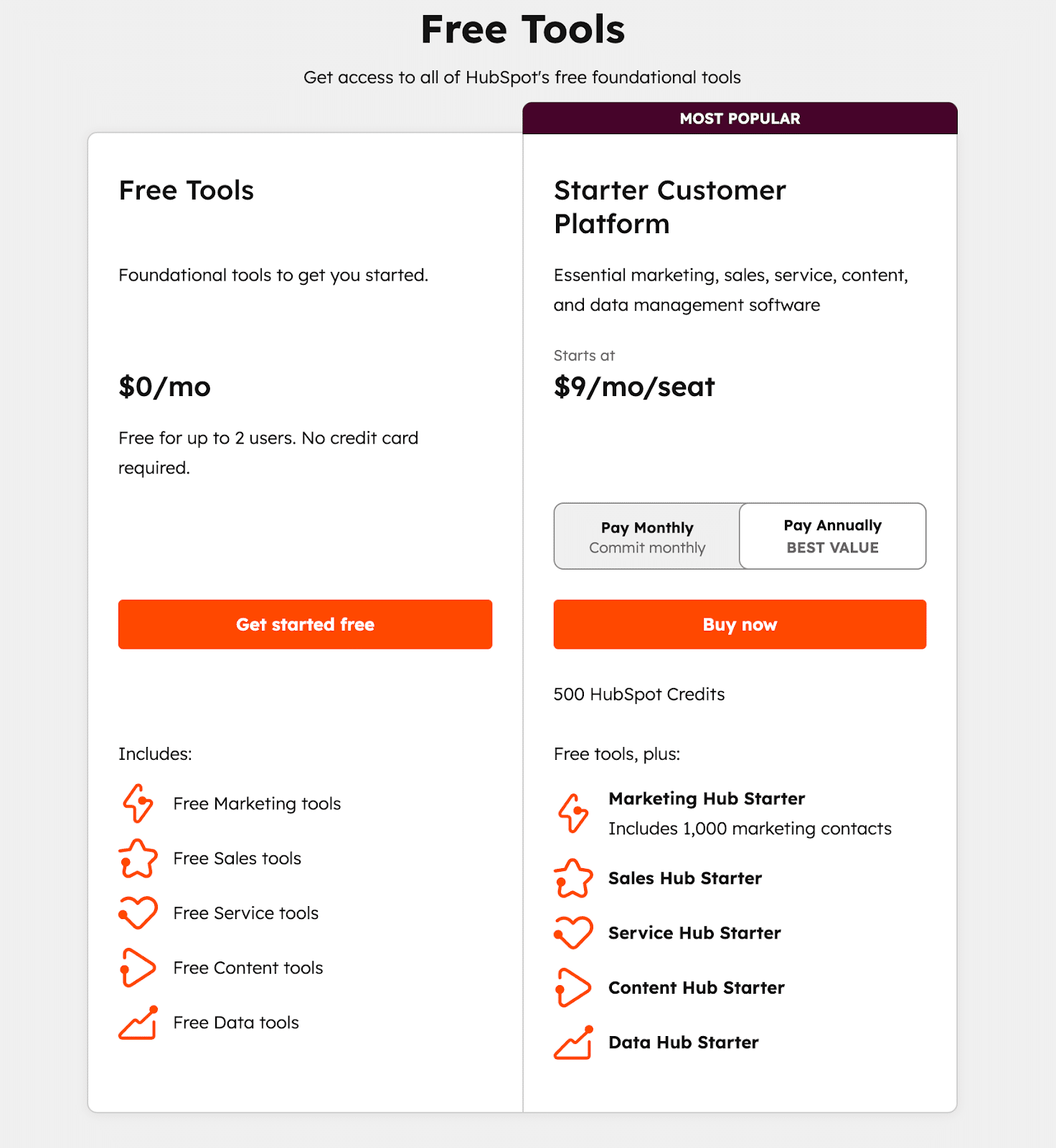Click the MOST POPULAR banner
The image size is (1056, 1148).
tap(739, 118)
